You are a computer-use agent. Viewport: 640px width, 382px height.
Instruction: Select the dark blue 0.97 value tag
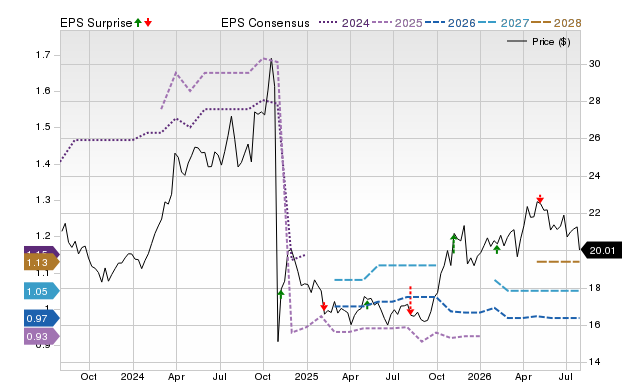coord(41,318)
